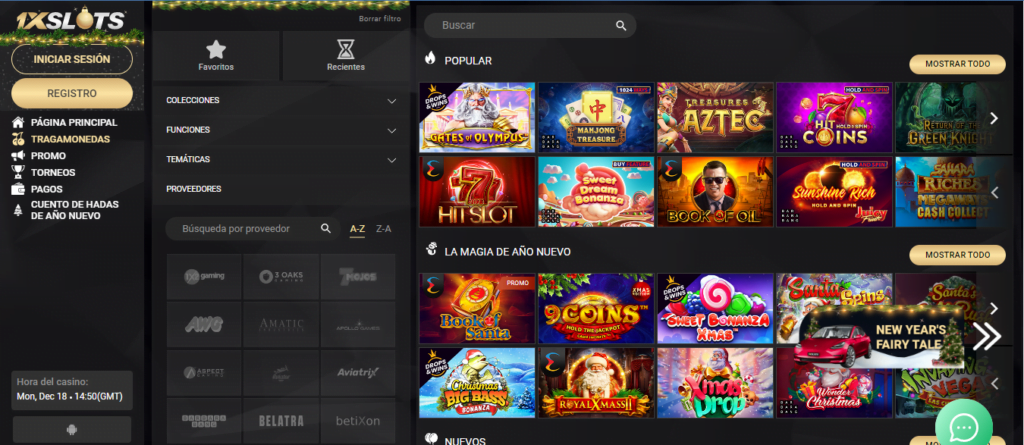Open Xmas Drop game thumbnail
Viewport: 1024px width, 445px height.
click(x=715, y=383)
